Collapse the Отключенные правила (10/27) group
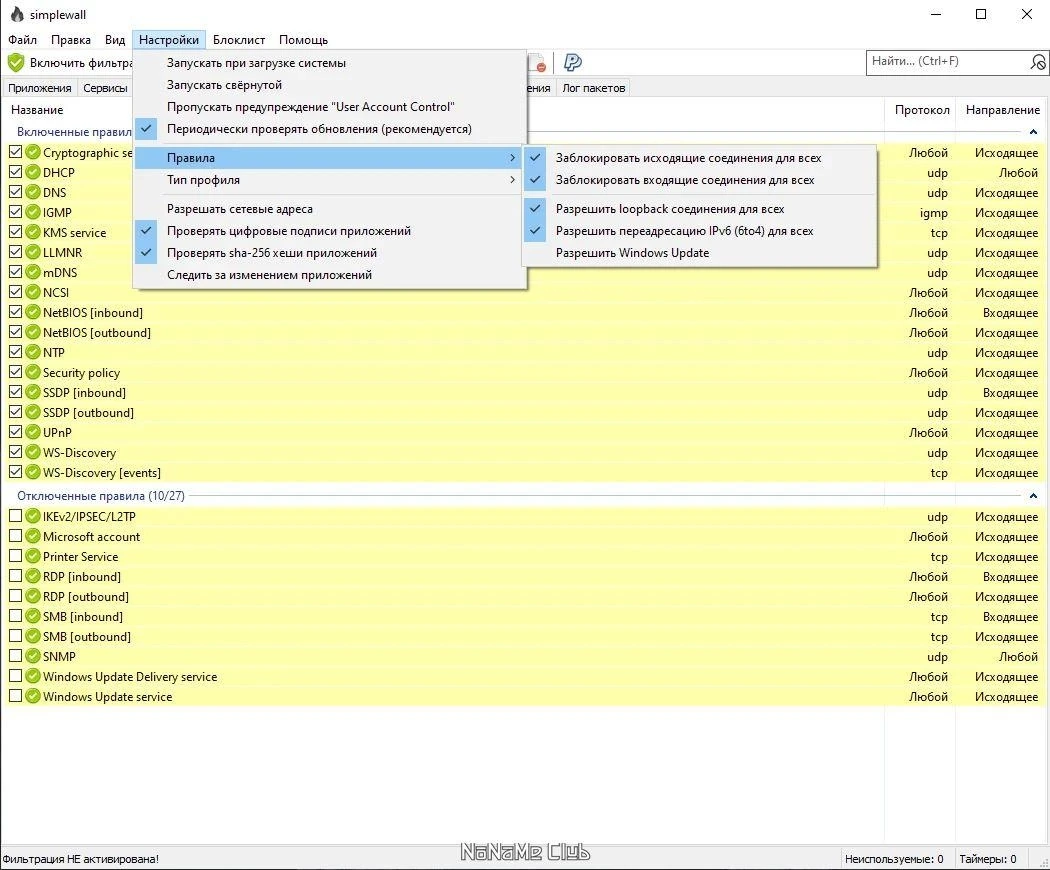The image size is (1050, 870). coord(1033,496)
